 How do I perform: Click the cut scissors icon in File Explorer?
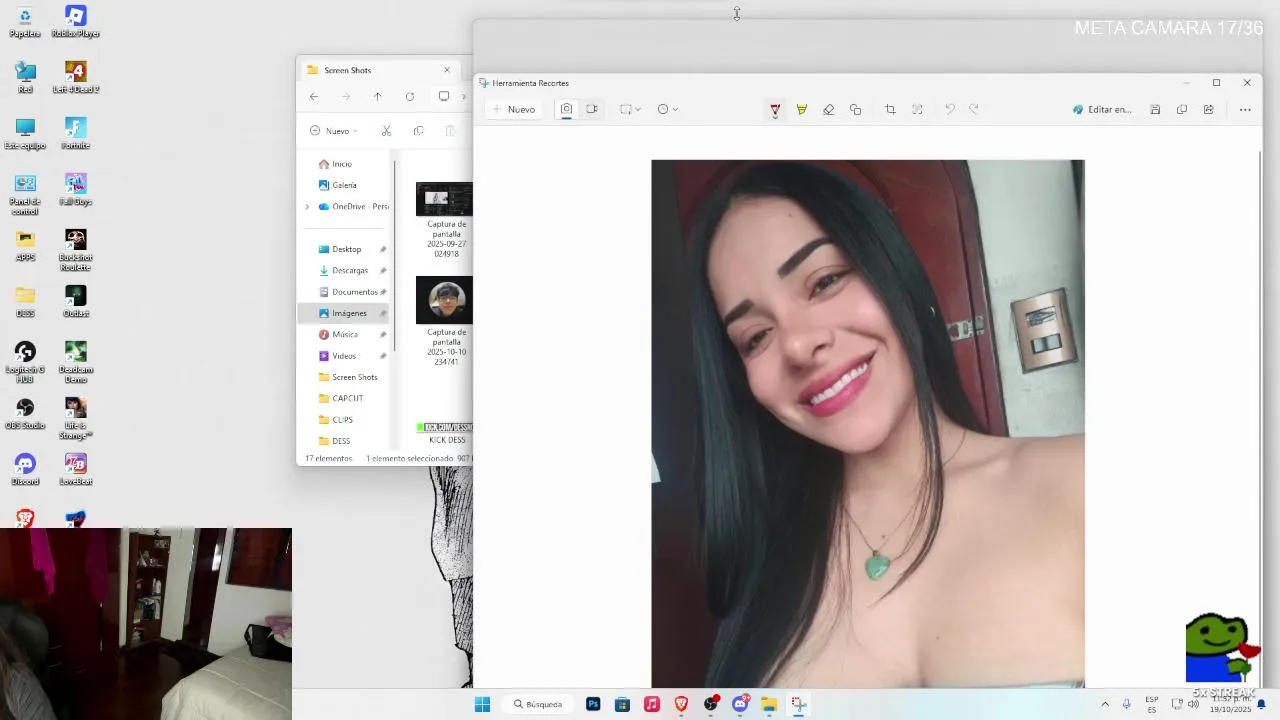[386, 131]
